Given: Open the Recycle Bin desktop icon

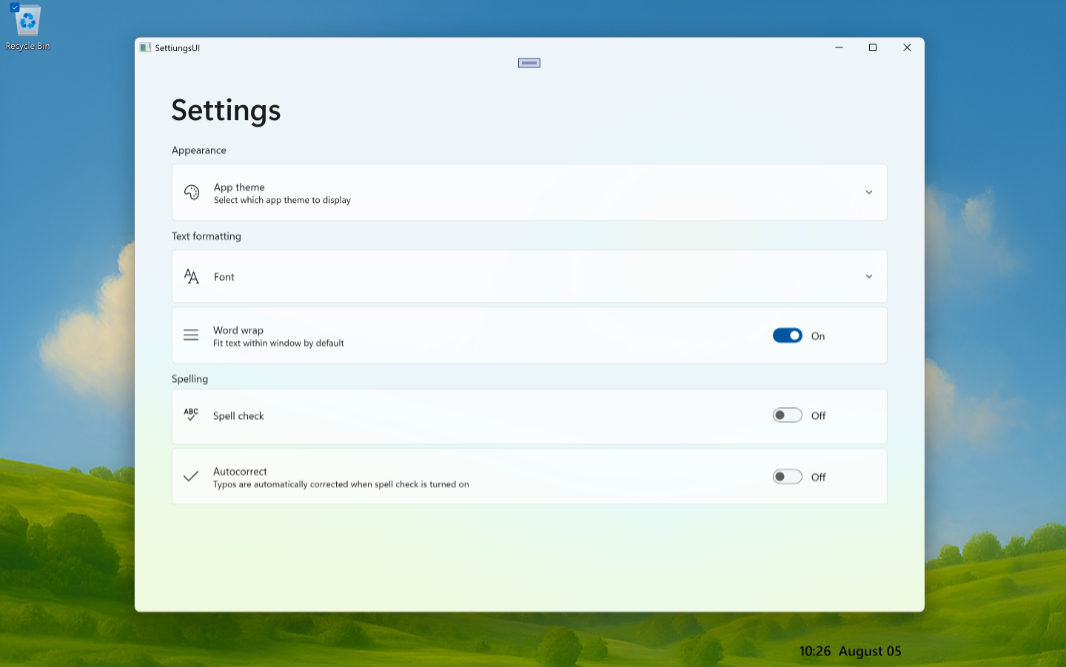Looking at the screenshot, I should 27,26.
